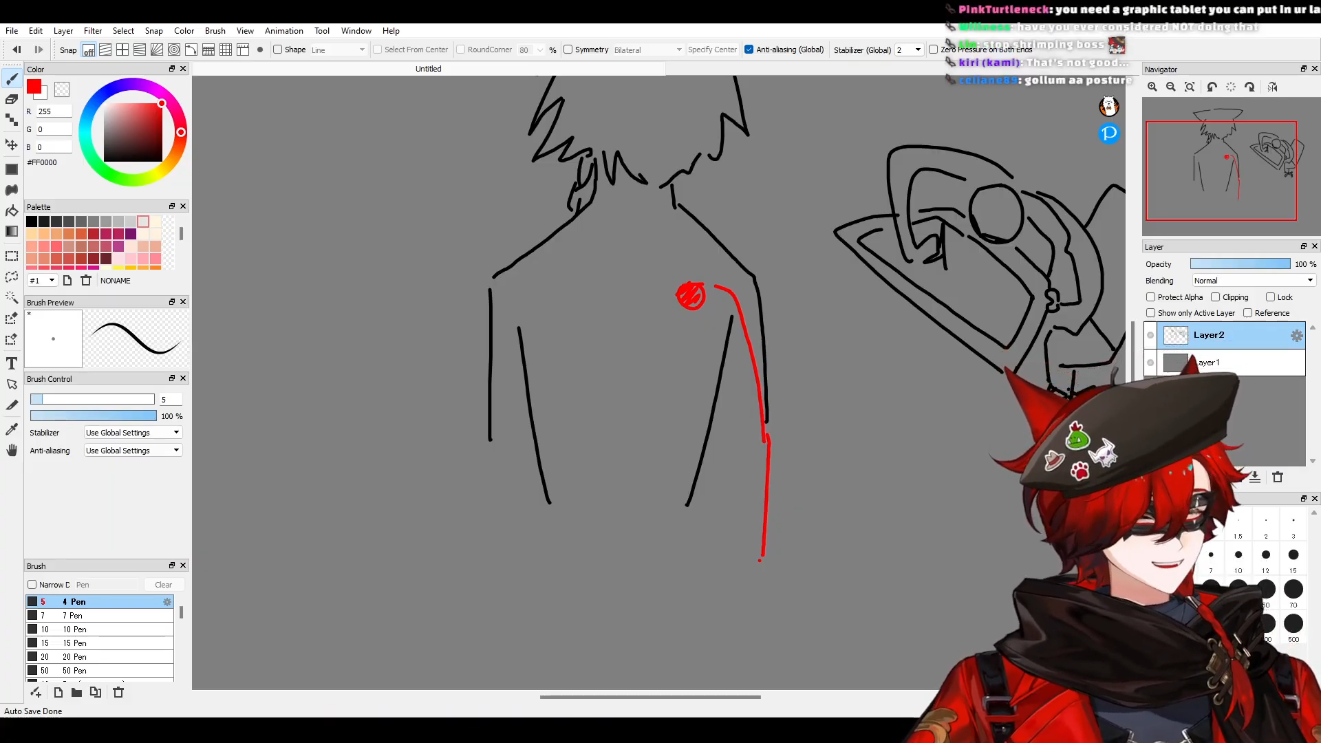This screenshot has height=743, width=1321.
Task: Open the Filter menu
Action: coord(93,31)
